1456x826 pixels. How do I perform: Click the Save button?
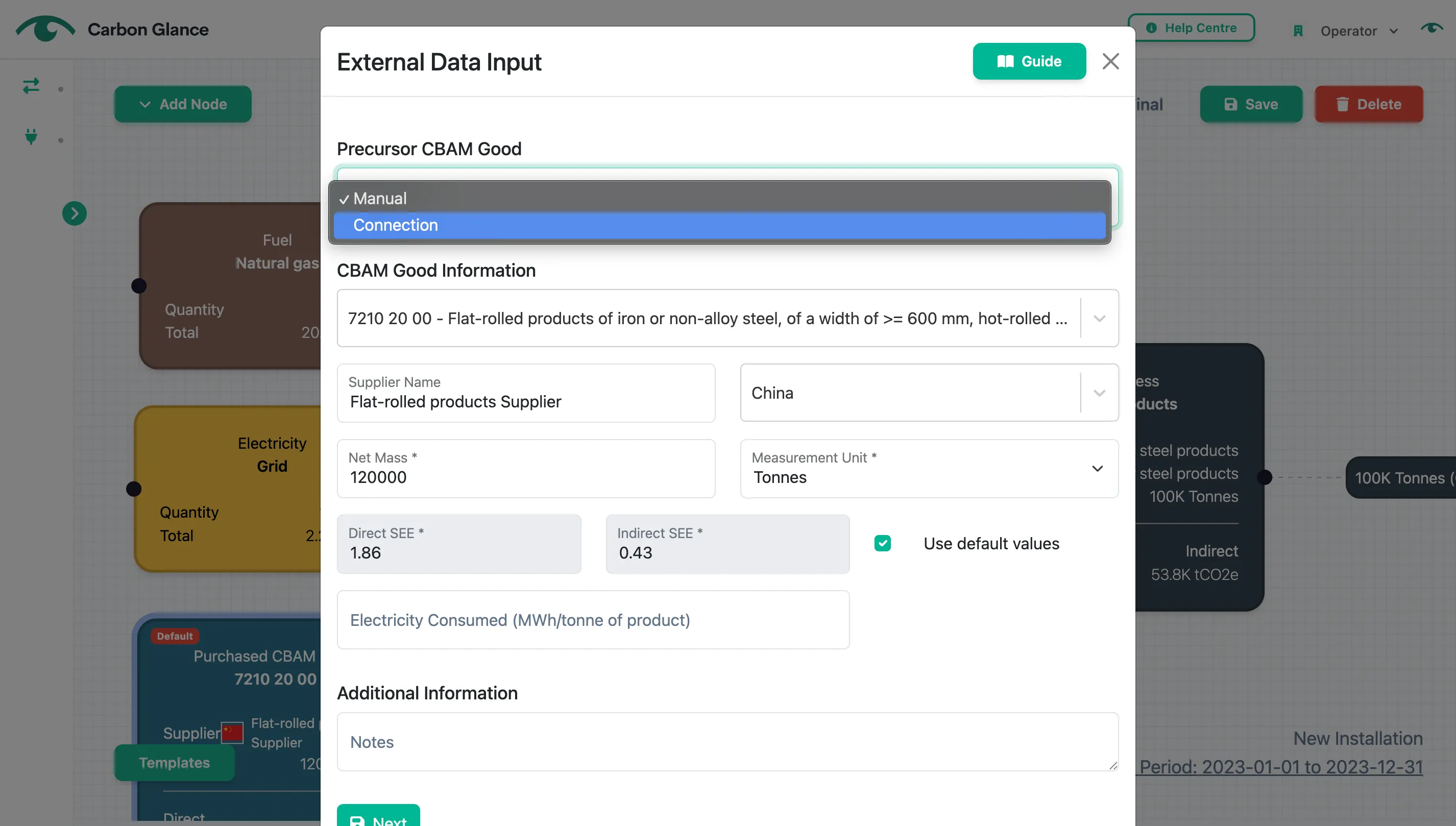(1251, 104)
